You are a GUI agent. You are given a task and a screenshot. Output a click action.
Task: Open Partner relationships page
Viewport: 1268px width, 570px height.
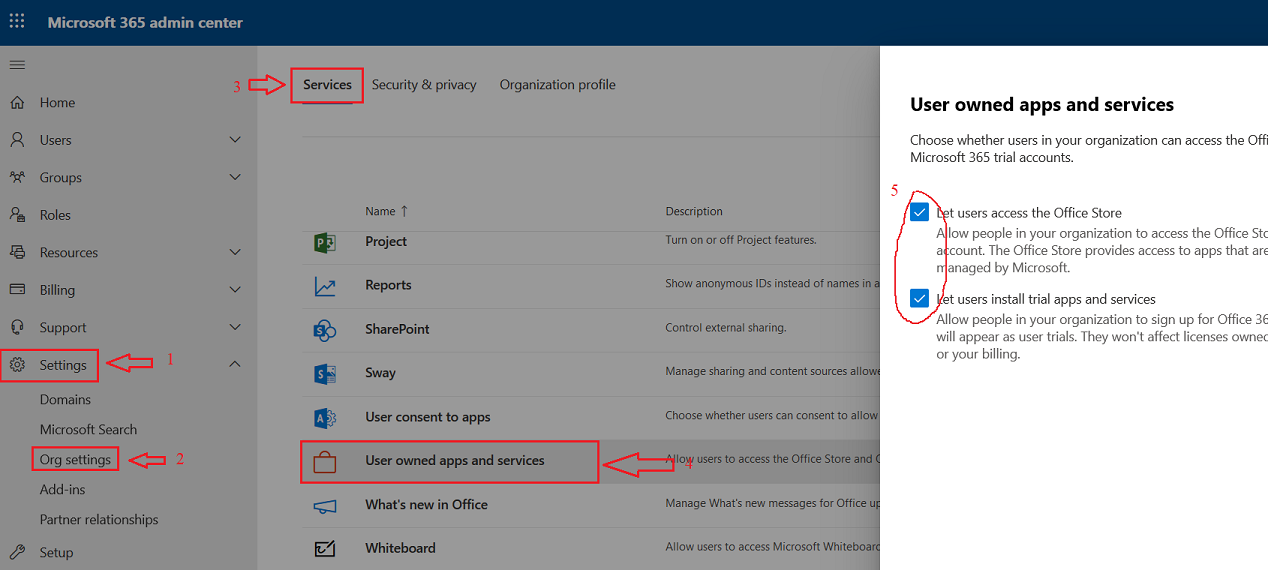click(x=99, y=519)
